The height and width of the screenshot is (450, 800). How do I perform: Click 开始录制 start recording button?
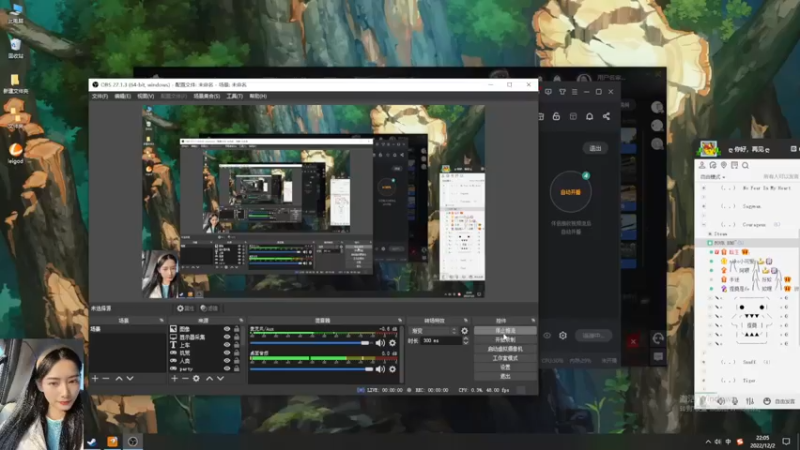click(505, 340)
